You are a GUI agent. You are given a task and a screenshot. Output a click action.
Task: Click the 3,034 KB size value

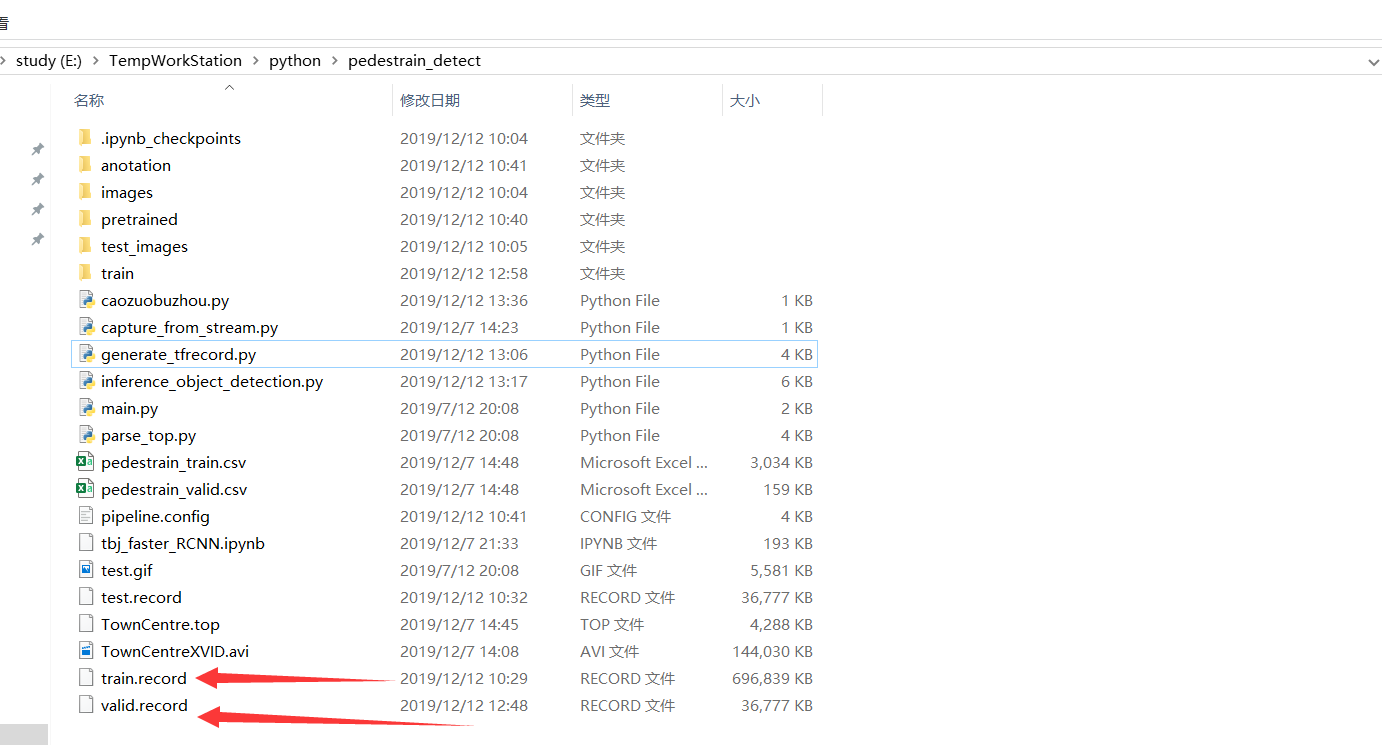coord(781,462)
